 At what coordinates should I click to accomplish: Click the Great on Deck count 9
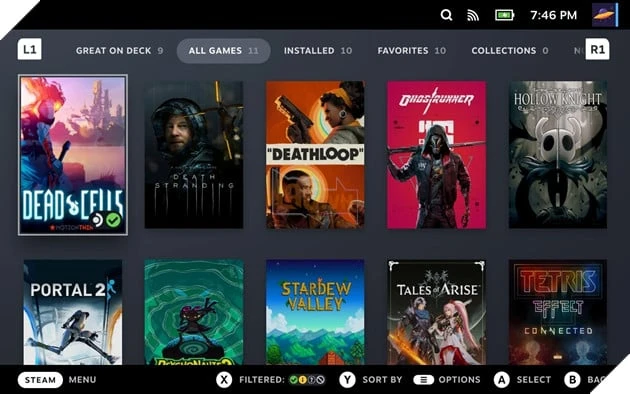(160, 51)
